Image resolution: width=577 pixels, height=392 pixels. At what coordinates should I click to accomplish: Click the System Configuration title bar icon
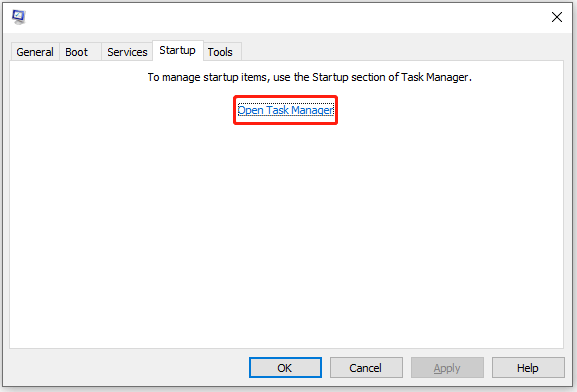pyautogui.click(x=18, y=17)
